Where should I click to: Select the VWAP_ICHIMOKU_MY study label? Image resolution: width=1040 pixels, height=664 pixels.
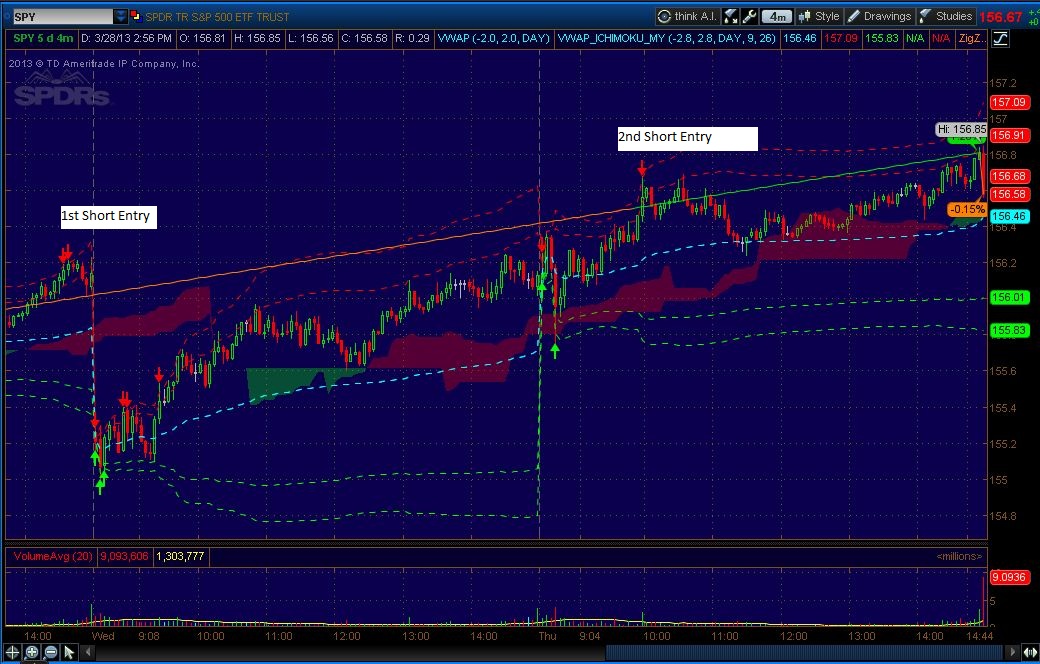pos(667,38)
